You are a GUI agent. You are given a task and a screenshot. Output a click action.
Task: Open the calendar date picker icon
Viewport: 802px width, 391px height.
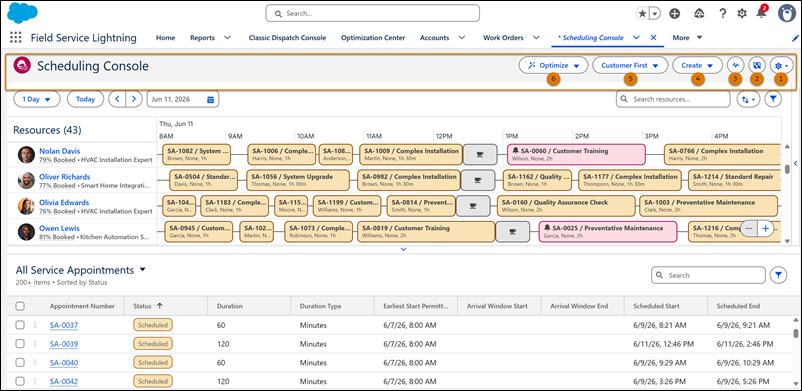click(x=210, y=99)
